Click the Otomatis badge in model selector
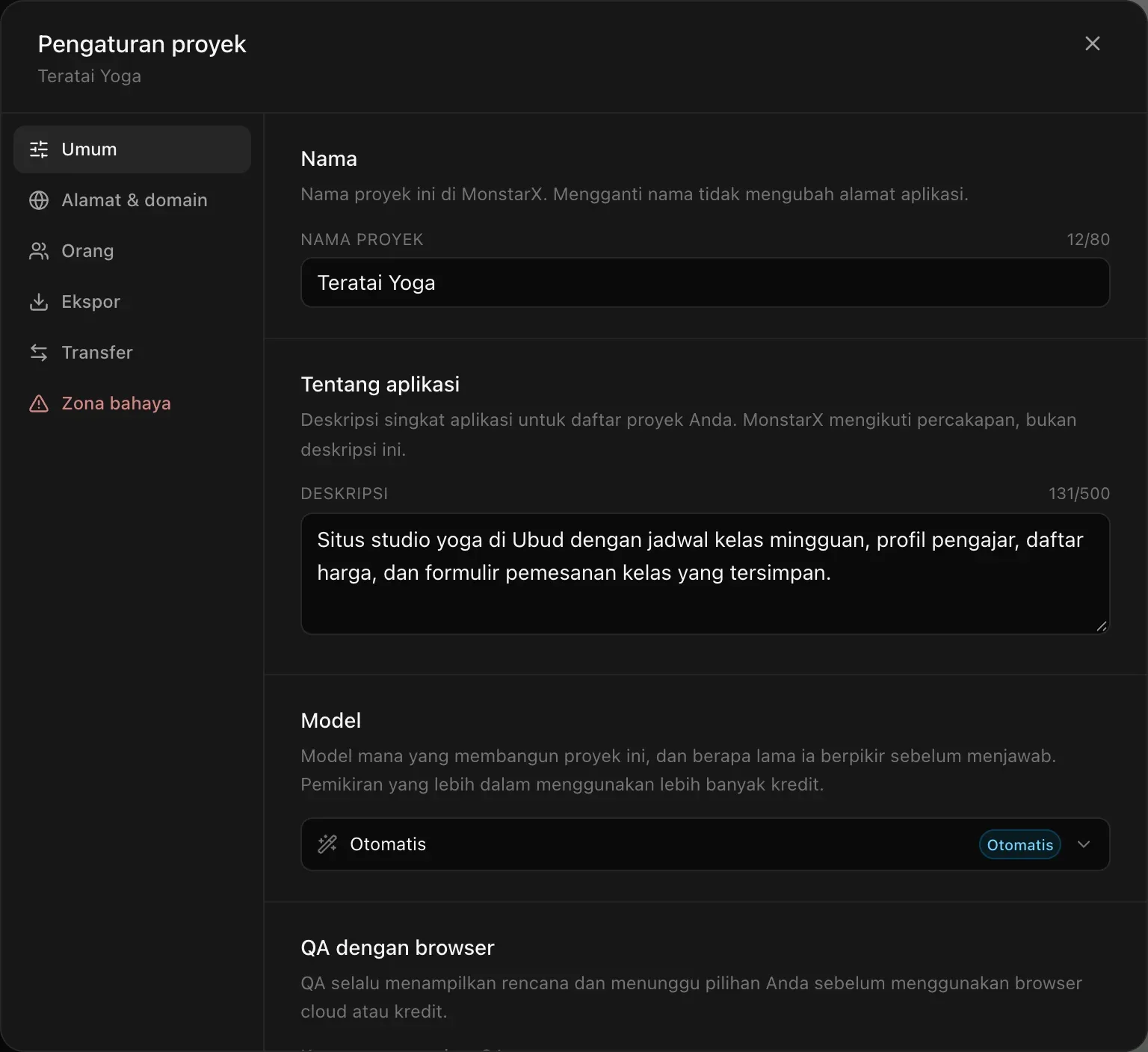1148x1052 pixels. (x=1020, y=844)
